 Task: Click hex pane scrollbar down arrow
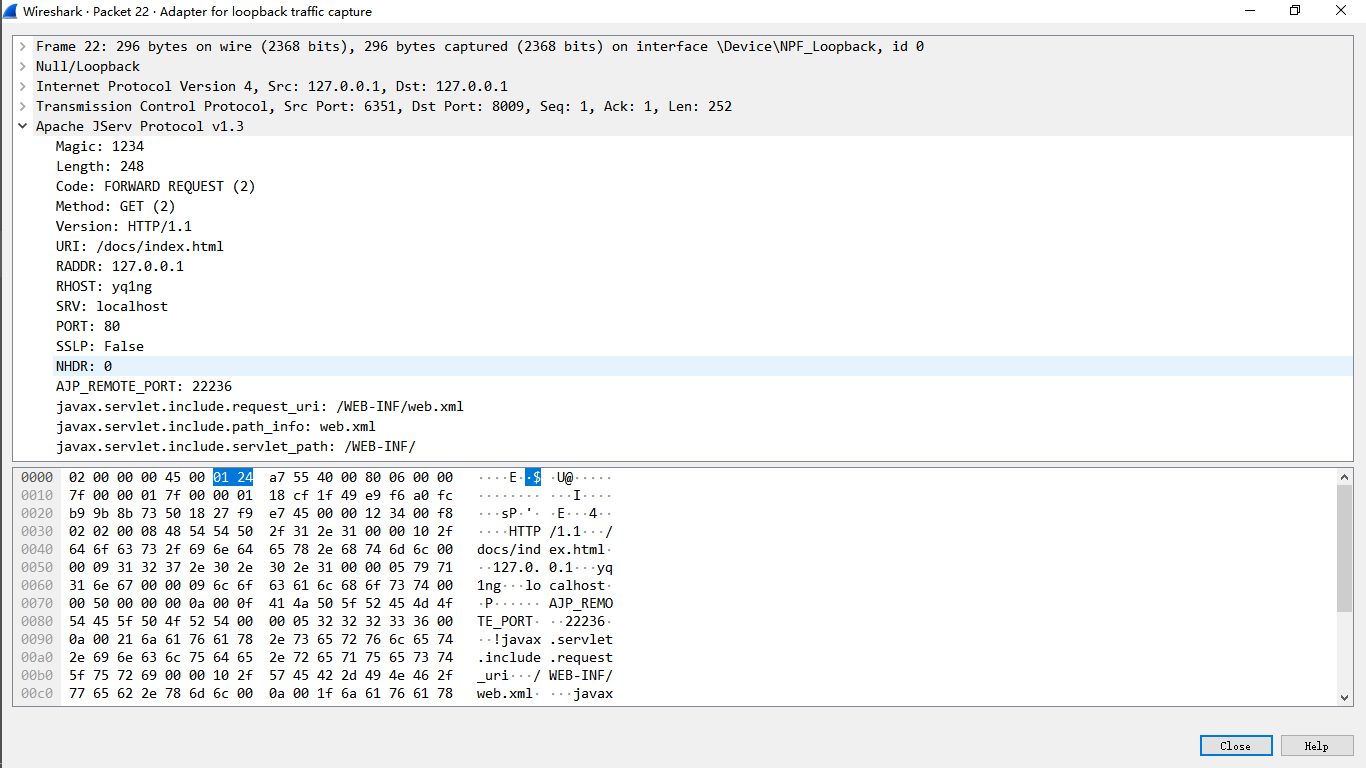[x=1344, y=697]
